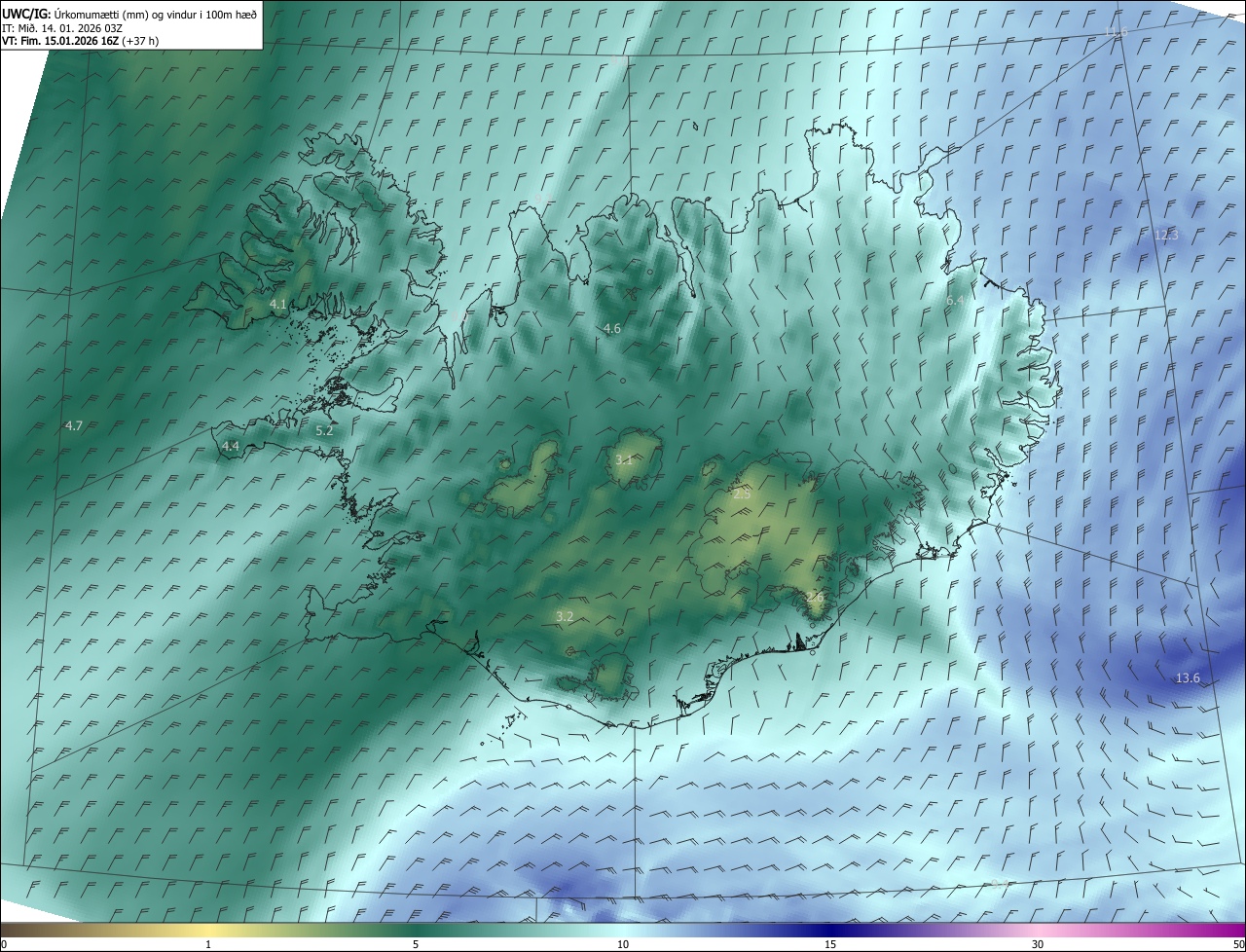Click the 30 tick on the color scale
Image resolution: width=1246 pixels, height=952 pixels.
pyautogui.click(x=1038, y=945)
